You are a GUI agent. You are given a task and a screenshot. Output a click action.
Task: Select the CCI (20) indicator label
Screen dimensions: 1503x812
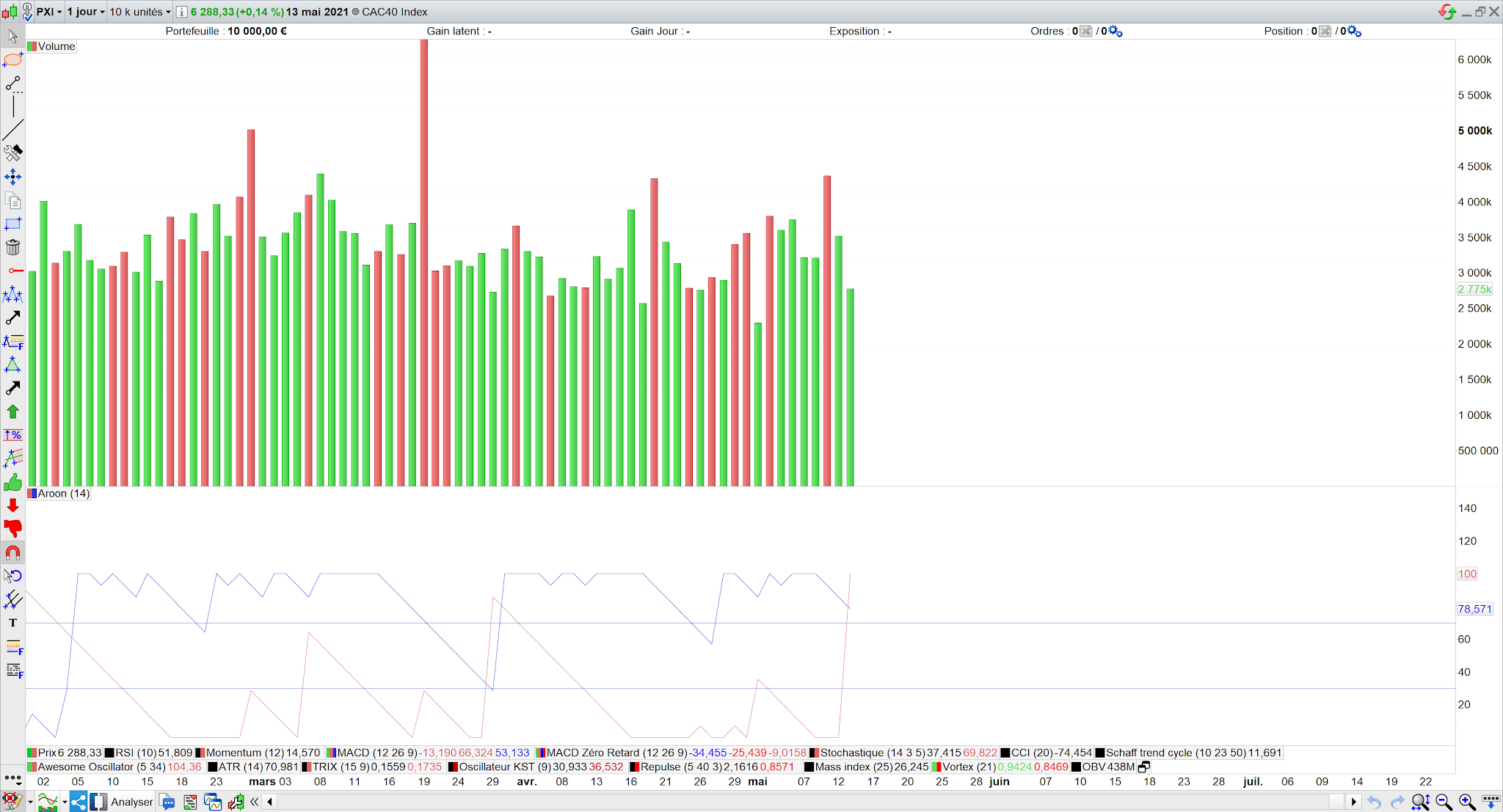pos(1047,753)
